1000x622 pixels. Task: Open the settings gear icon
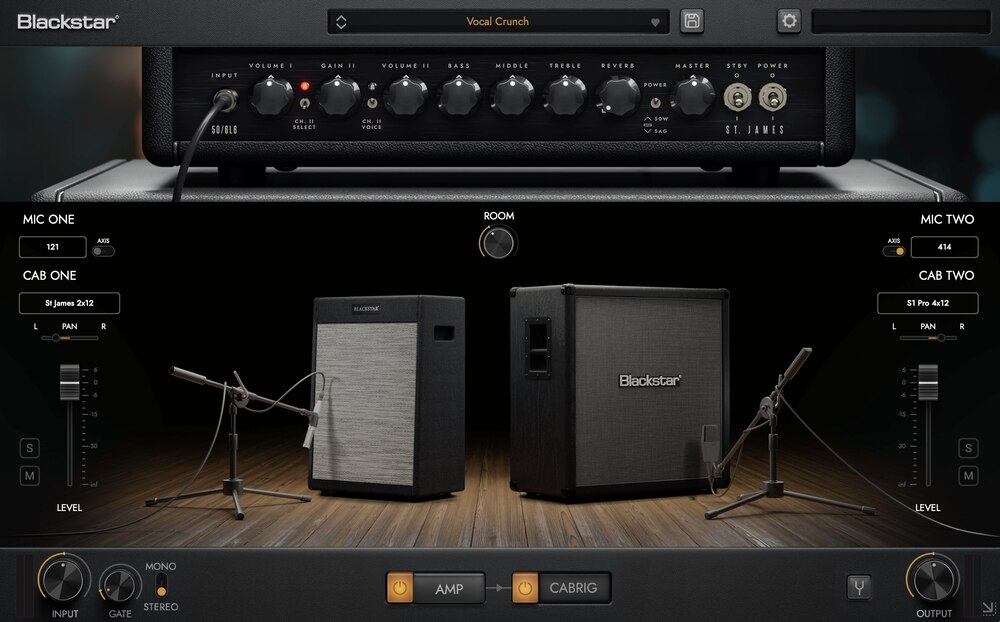(x=787, y=20)
